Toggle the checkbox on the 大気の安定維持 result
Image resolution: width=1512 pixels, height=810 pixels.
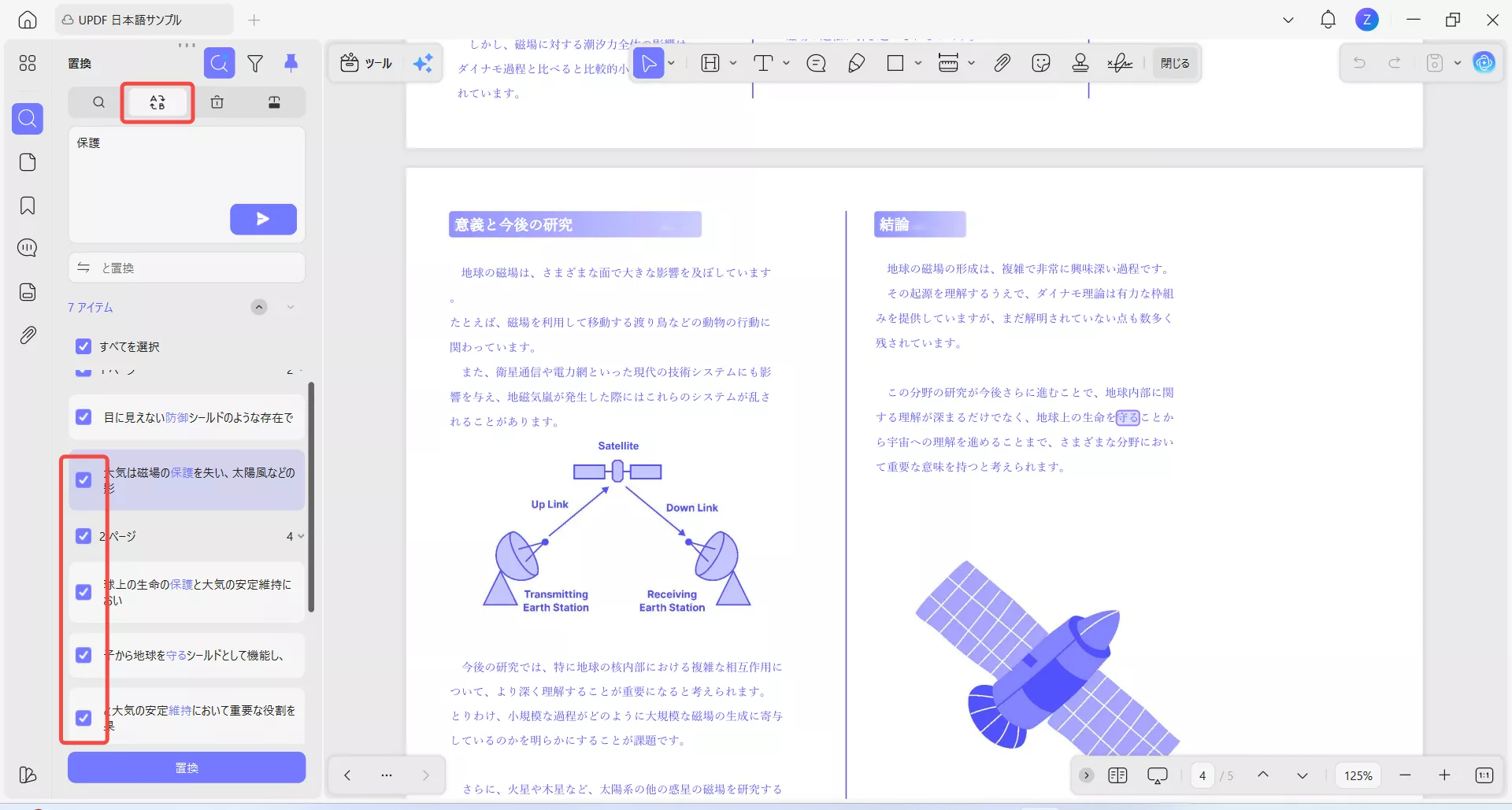[84, 718]
